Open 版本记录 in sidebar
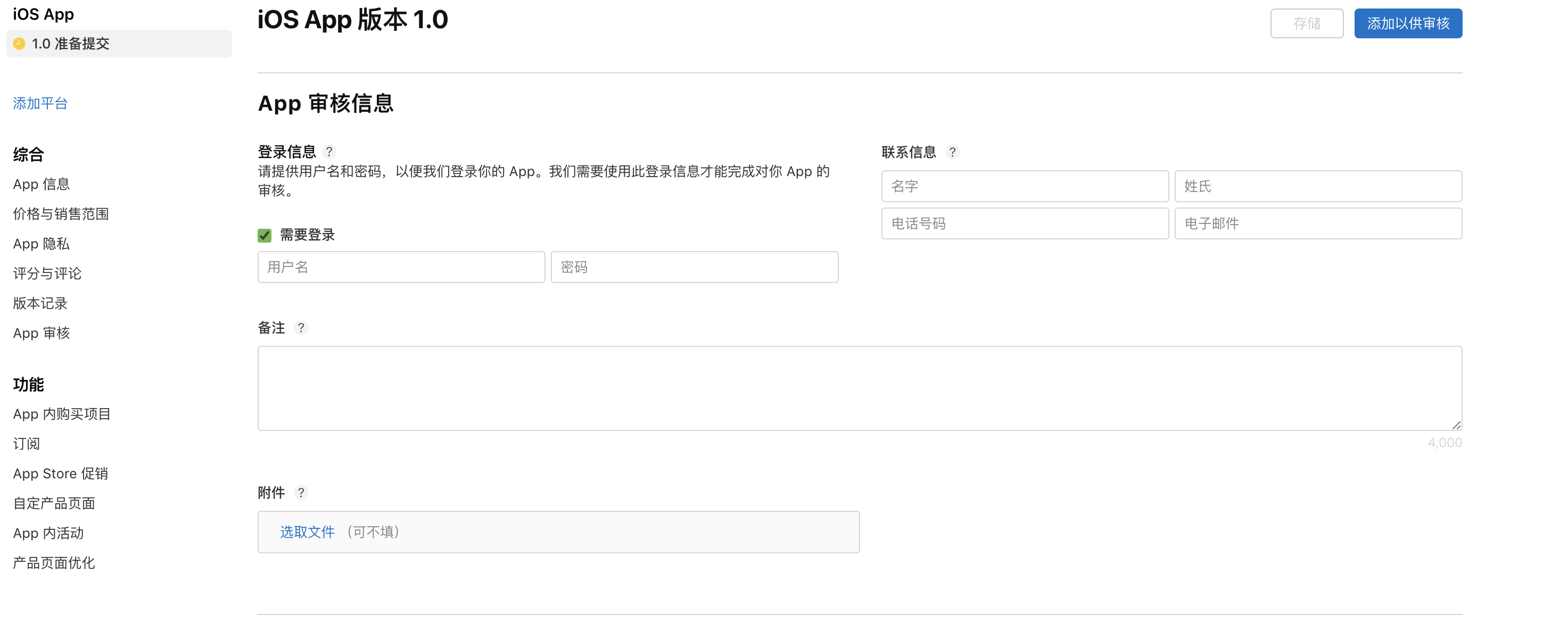Image resolution: width=1568 pixels, height=631 pixels. click(40, 303)
